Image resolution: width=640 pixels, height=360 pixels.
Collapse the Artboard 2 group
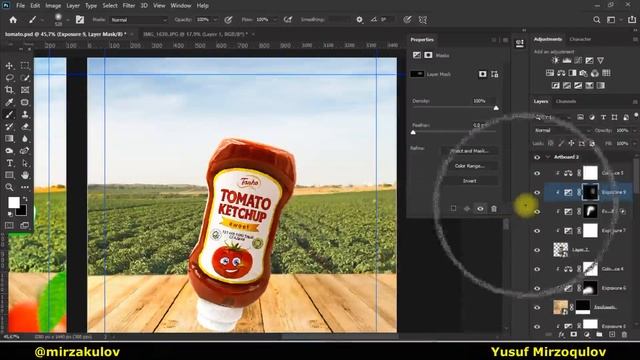(547, 157)
